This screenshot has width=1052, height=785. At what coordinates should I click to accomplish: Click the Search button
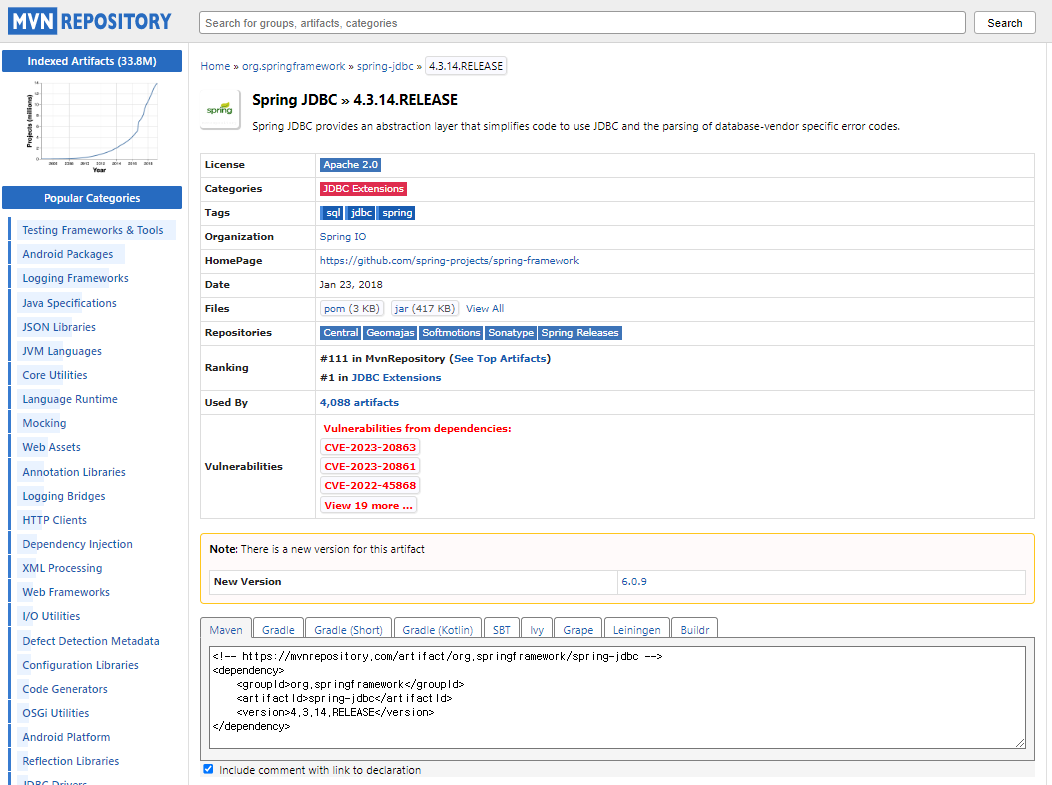tap(1004, 23)
